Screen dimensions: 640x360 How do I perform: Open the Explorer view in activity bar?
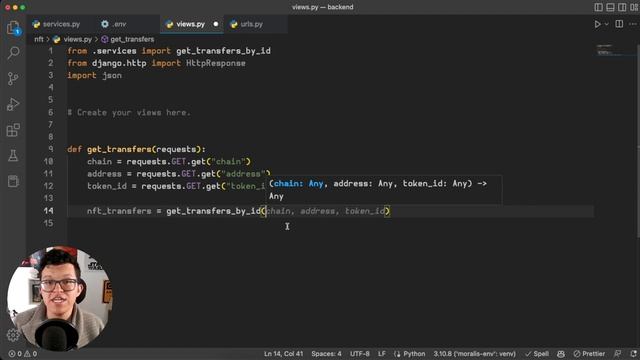(x=13, y=28)
